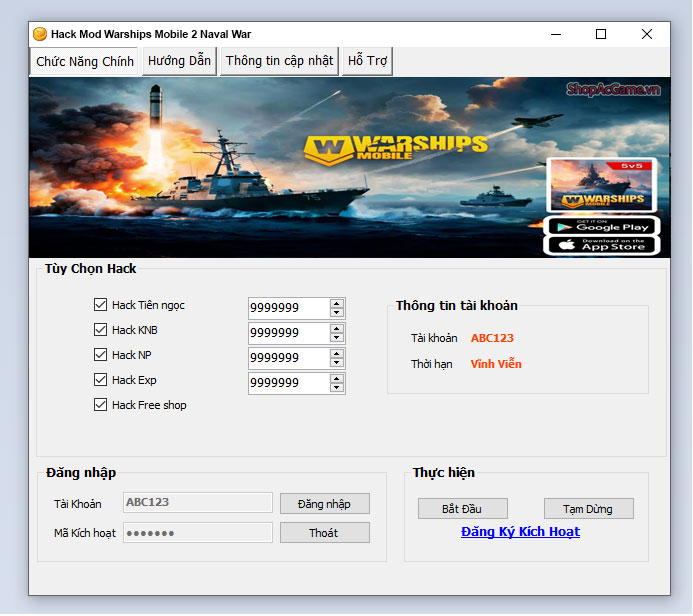
Task: Decrease Hack KNB value with down arrow
Action: 337,338
